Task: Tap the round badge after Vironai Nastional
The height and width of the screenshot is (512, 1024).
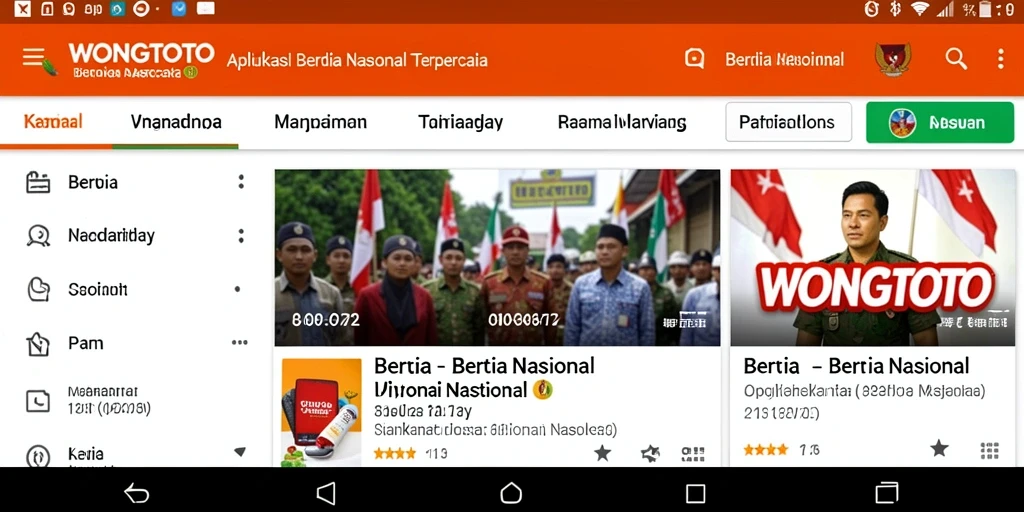Action: point(543,390)
